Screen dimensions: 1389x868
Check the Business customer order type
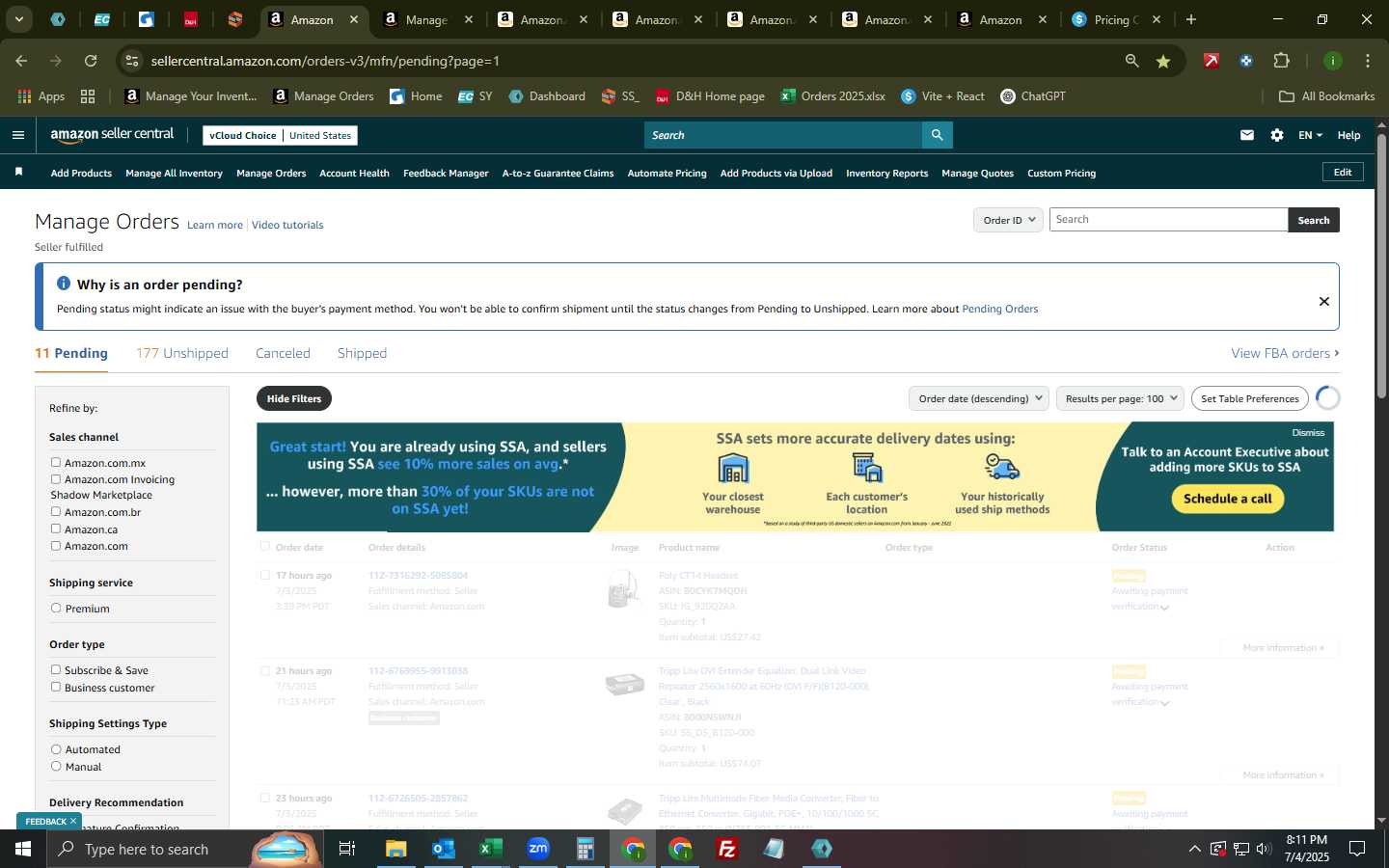coord(56,687)
